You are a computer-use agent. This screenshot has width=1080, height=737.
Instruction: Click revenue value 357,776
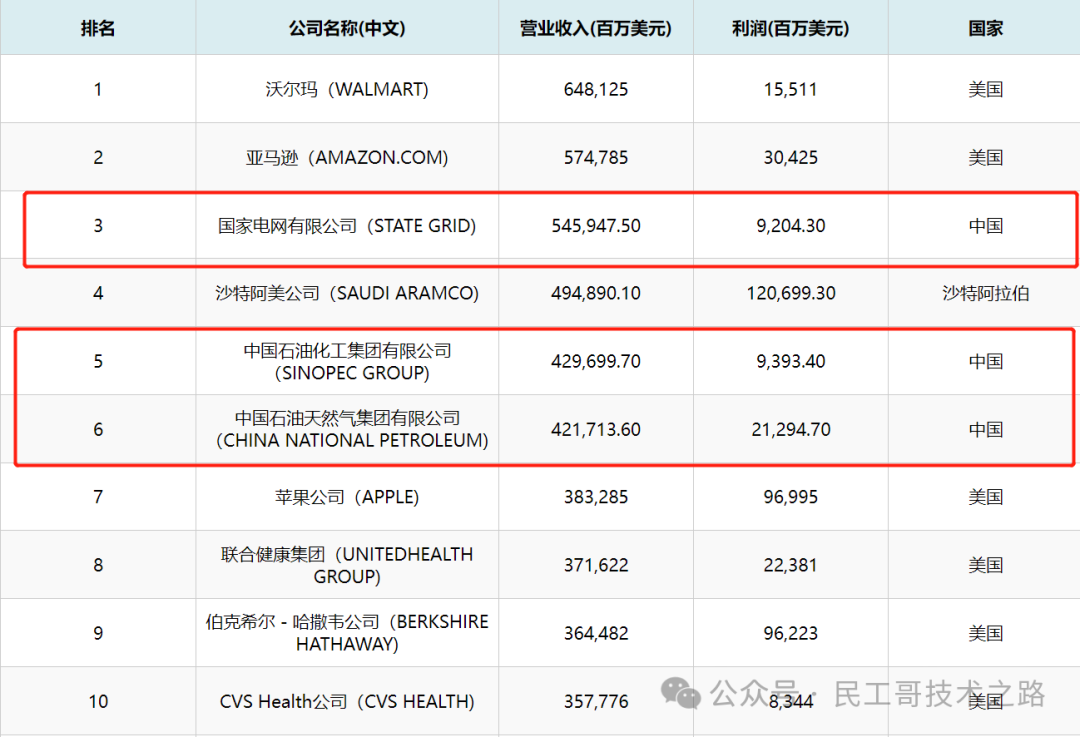[596, 702]
